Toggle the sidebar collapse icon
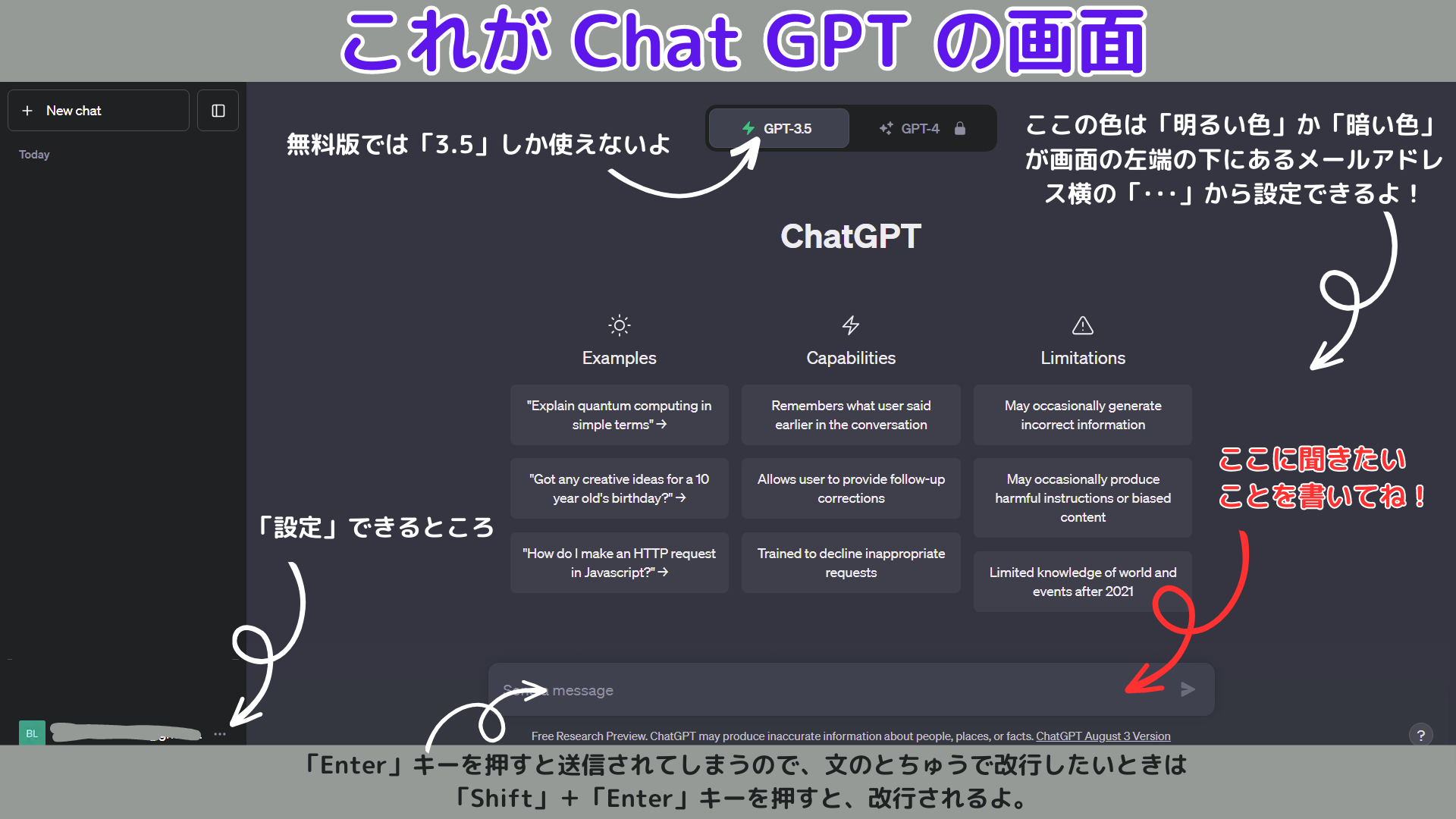This screenshot has width=1456, height=819. click(218, 111)
